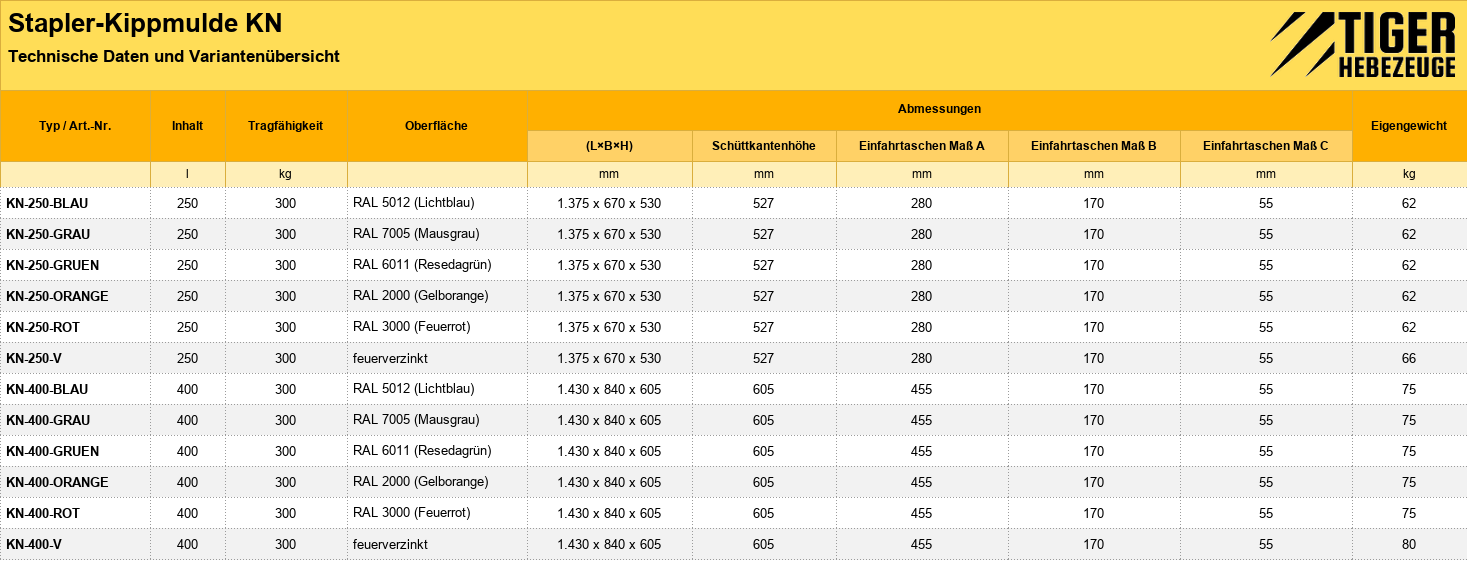Click article number KN-250-BLAU
This screenshot has height=567, width=1467.
[47, 203]
